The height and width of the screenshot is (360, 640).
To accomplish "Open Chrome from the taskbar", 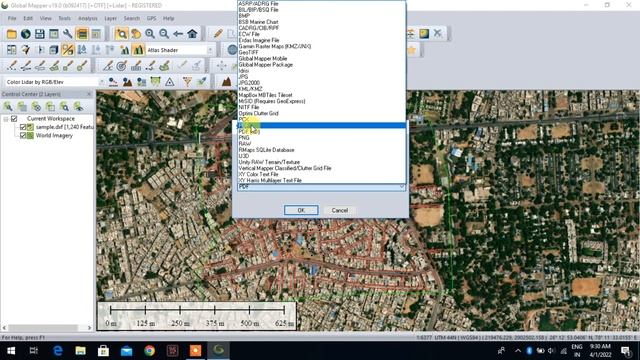I will click(149, 351).
